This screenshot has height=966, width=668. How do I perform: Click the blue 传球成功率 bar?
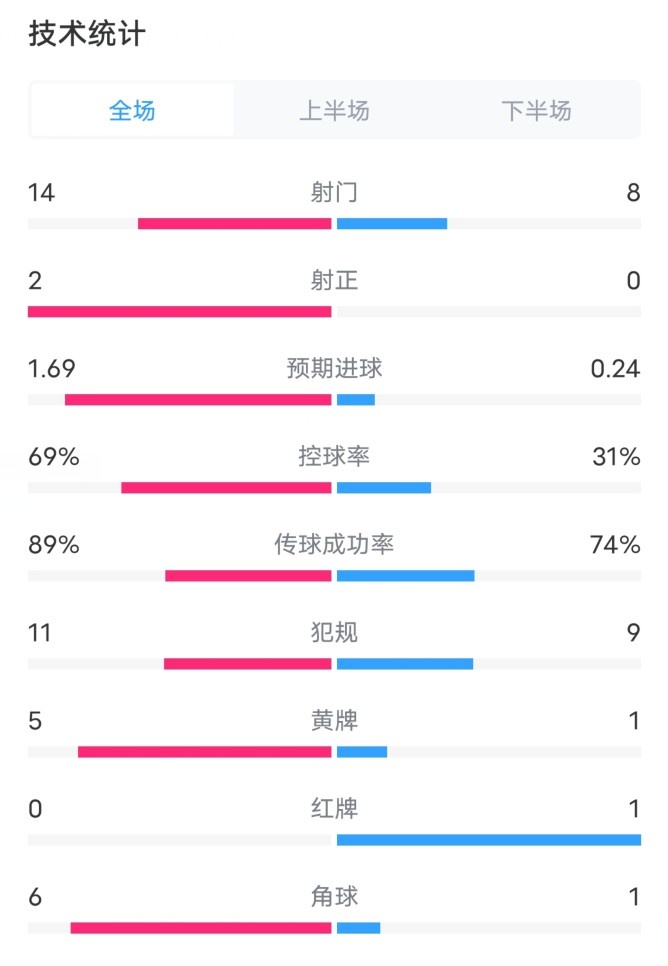click(405, 576)
